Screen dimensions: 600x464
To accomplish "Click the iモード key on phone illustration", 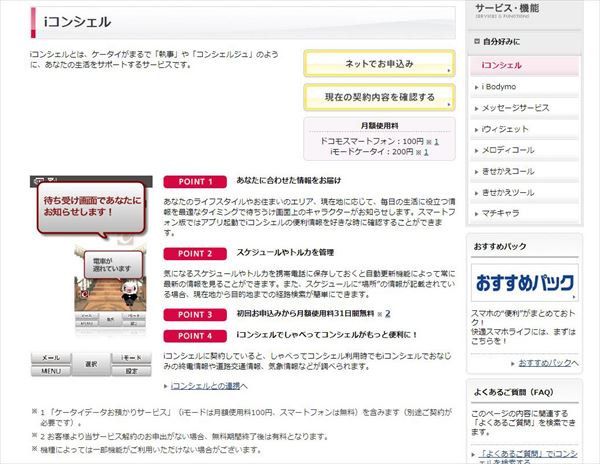I will pyautogui.click(x=131, y=358).
